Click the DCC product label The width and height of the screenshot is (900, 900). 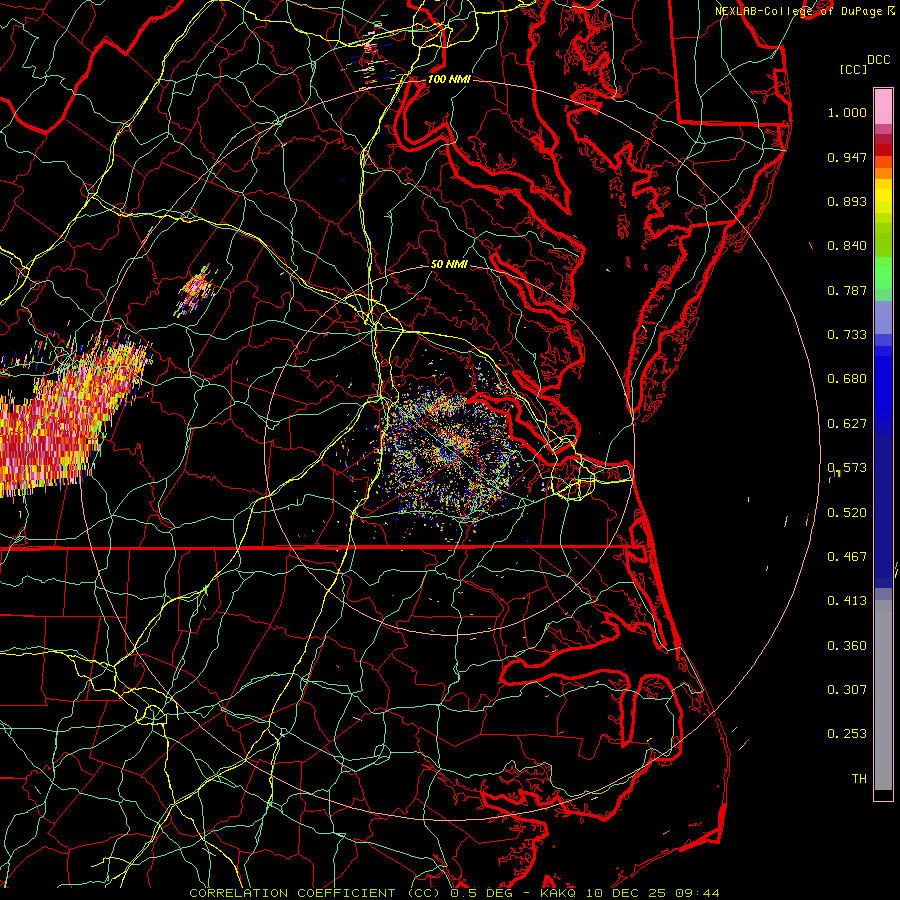pyautogui.click(x=878, y=60)
